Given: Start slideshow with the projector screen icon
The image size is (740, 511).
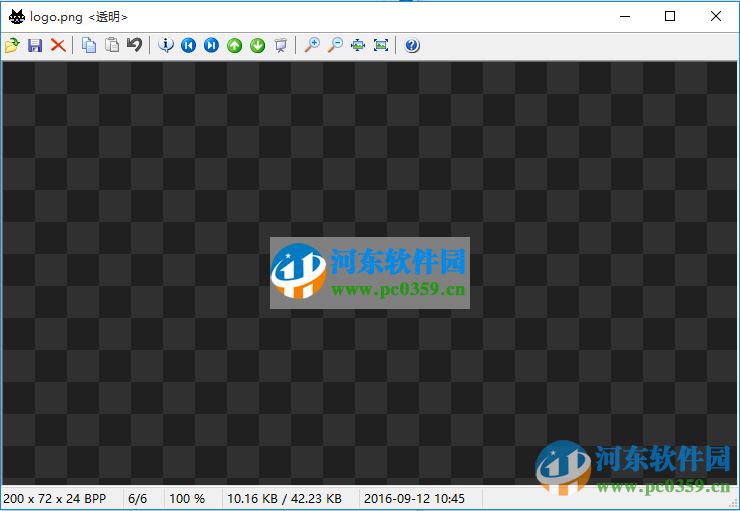Looking at the screenshot, I should (x=280, y=45).
